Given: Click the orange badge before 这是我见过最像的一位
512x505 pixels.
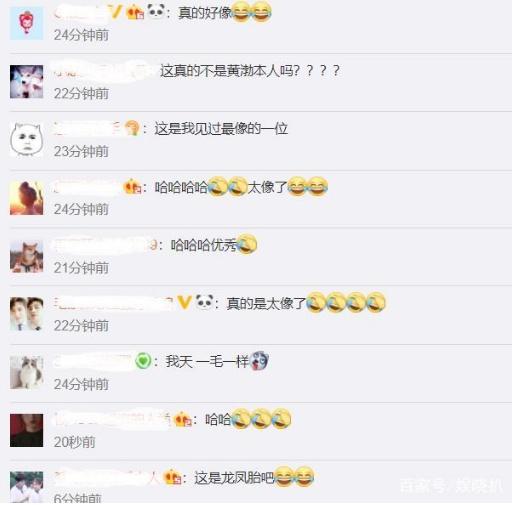Looking at the screenshot, I should [x=131, y=128].
